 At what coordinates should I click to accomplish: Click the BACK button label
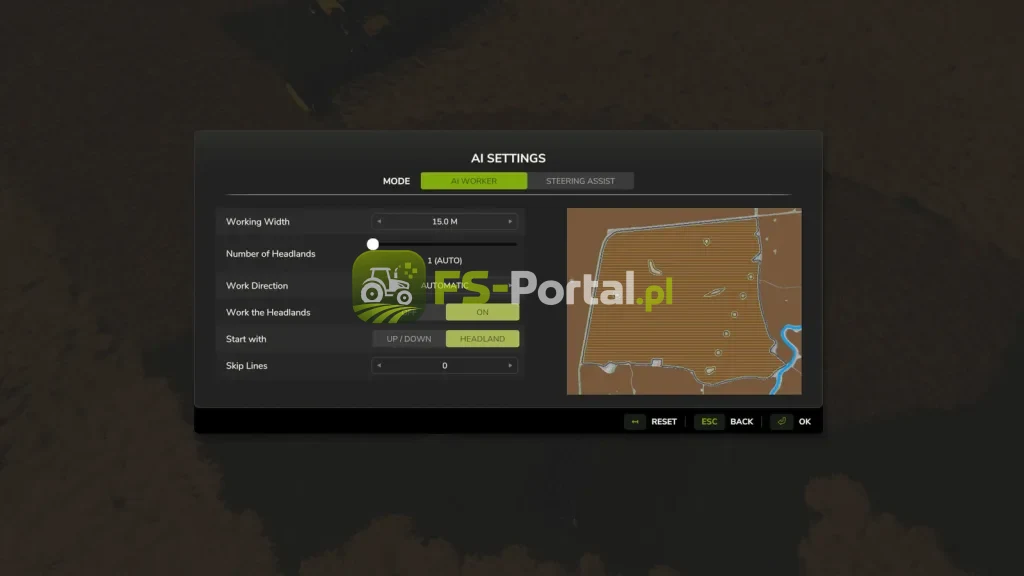[x=741, y=422]
